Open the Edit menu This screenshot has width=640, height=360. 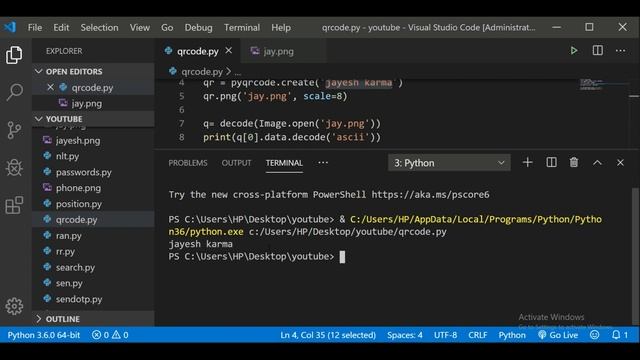(x=61, y=27)
